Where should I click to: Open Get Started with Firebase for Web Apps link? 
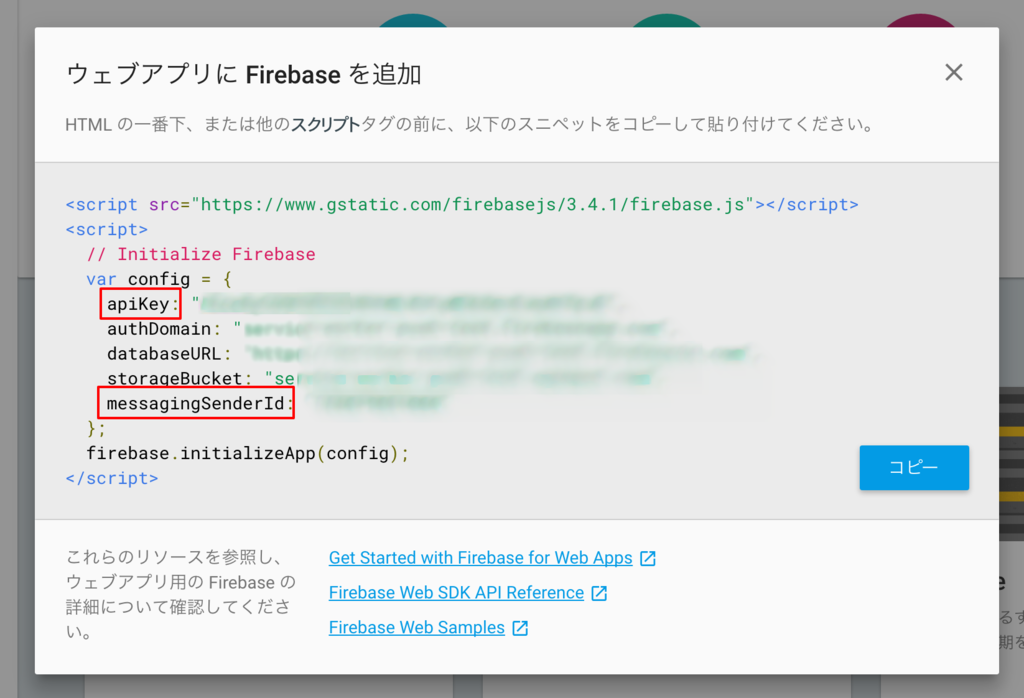pos(481,558)
